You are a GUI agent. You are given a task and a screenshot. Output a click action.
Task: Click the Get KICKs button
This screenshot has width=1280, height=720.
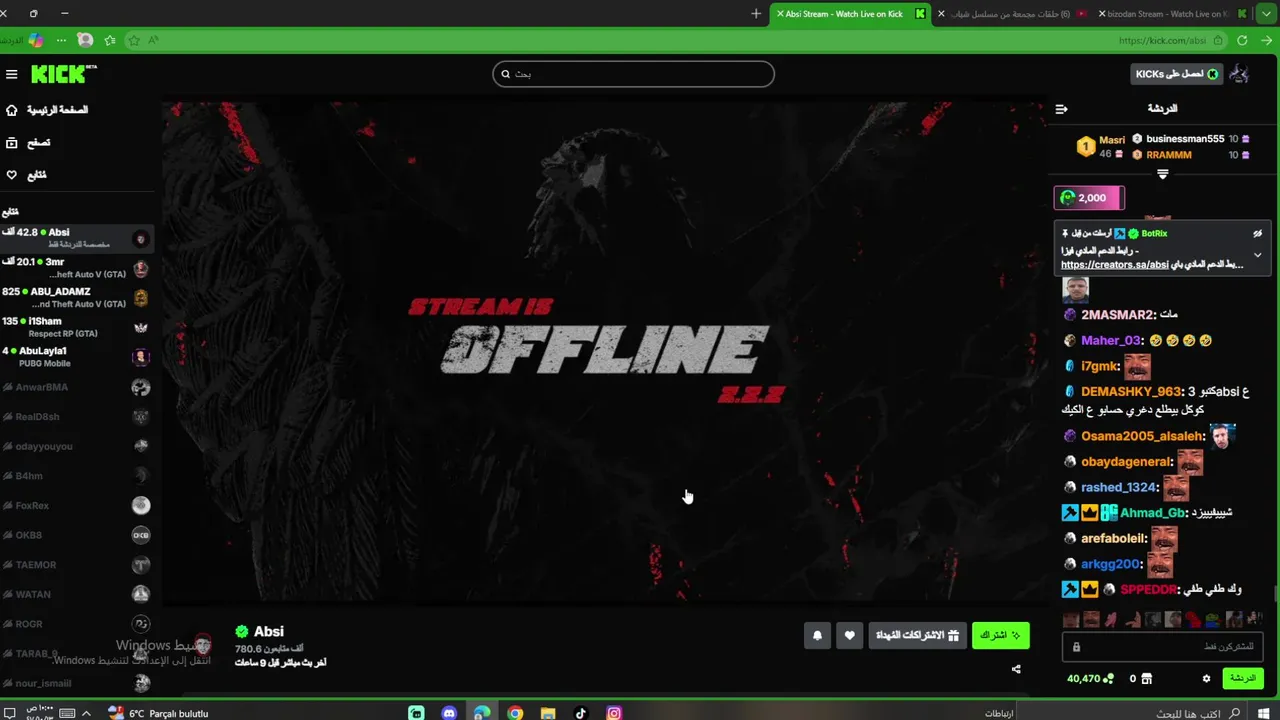point(1176,74)
